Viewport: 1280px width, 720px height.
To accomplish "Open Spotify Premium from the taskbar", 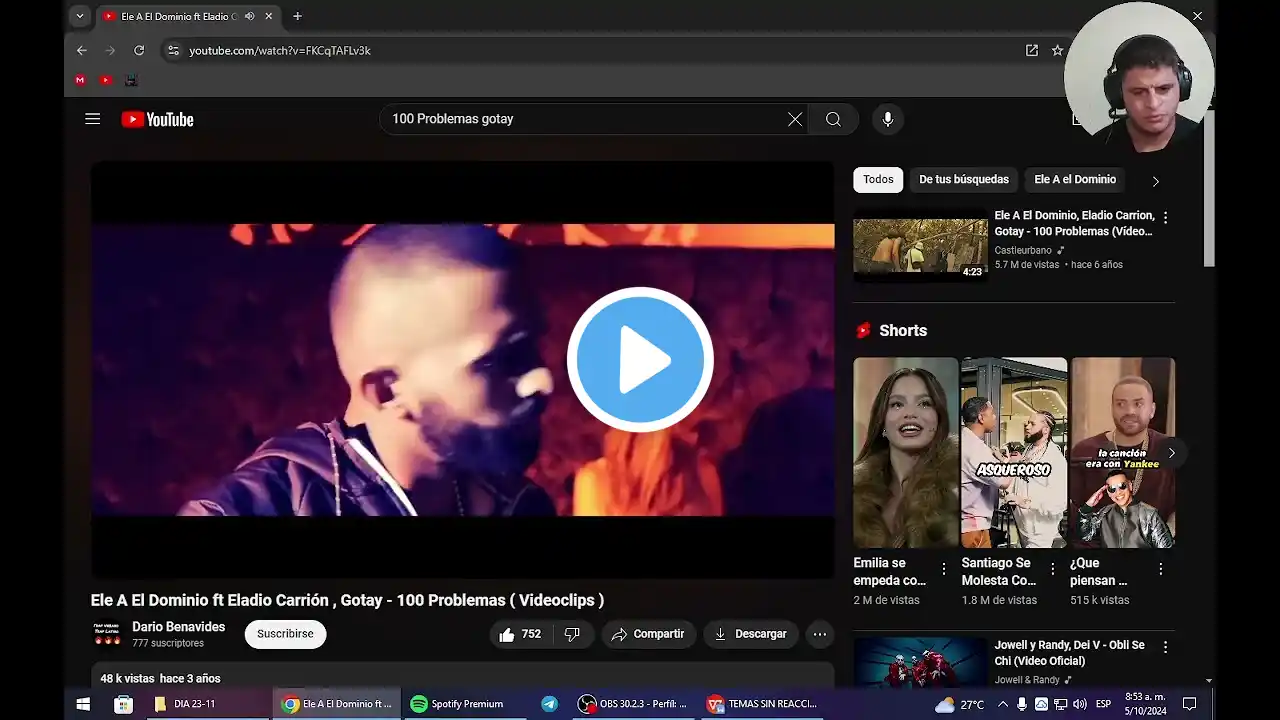I will [x=458, y=704].
